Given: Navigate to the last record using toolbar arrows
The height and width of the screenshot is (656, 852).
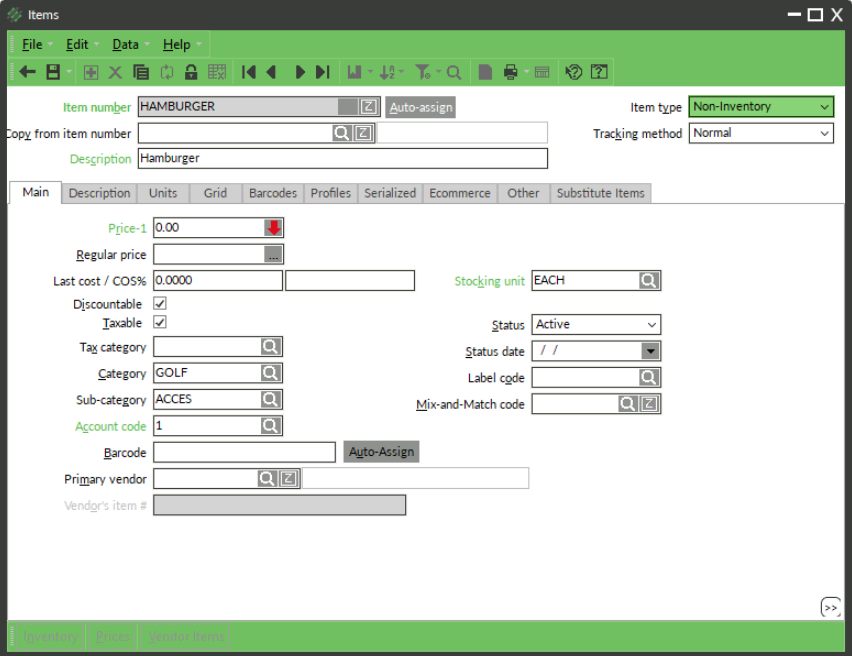Looking at the screenshot, I should tap(322, 71).
